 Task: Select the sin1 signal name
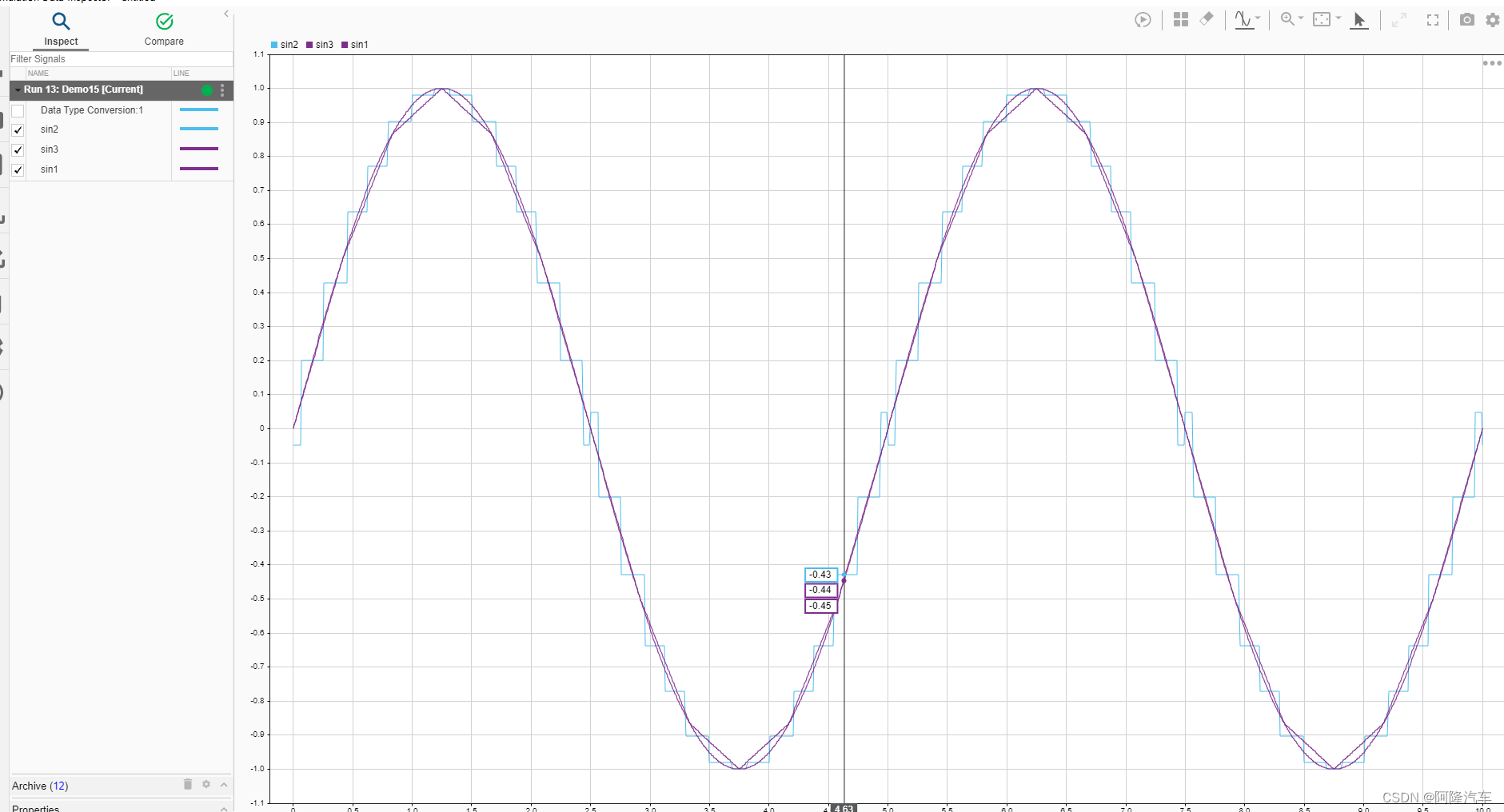point(50,169)
